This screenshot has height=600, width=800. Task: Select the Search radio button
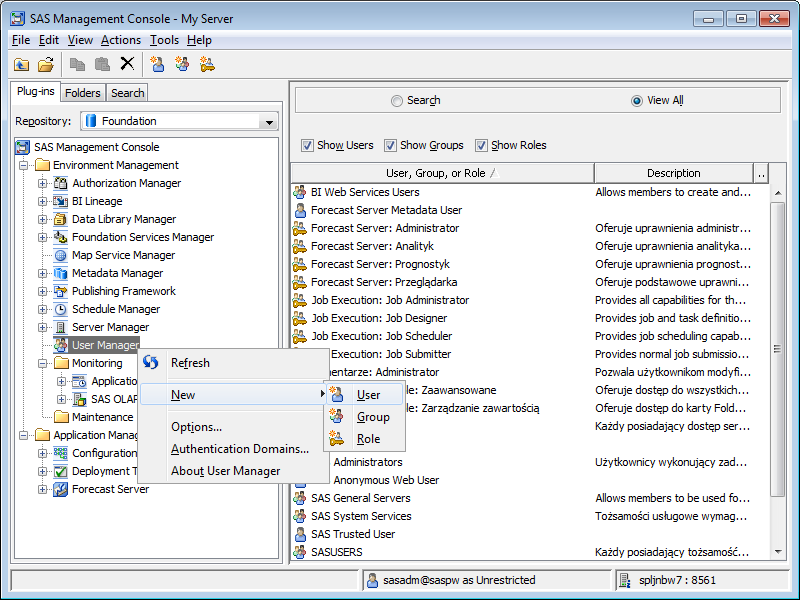click(x=396, y=101)
